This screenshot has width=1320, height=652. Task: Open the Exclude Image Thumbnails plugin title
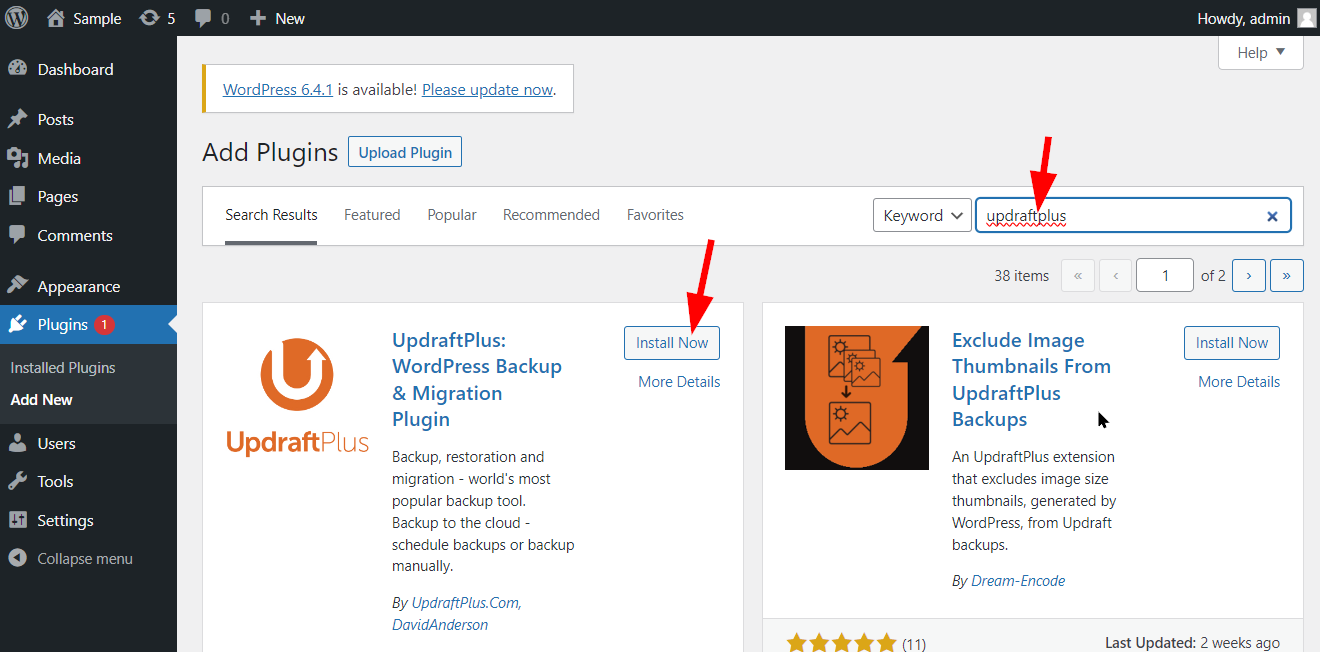pos(1031,380)
